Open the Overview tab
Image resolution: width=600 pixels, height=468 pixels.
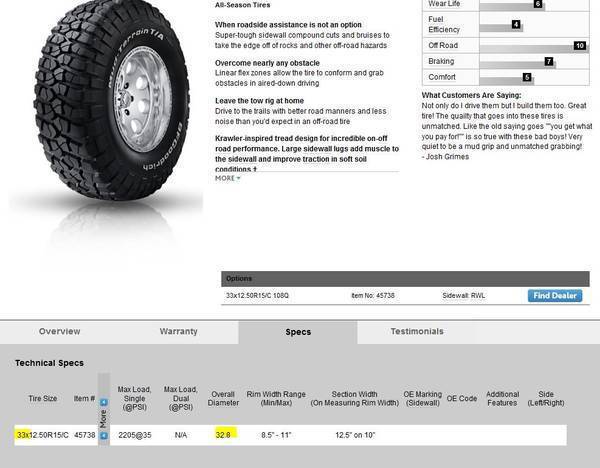pyautogui.click(x=60, y=331)
